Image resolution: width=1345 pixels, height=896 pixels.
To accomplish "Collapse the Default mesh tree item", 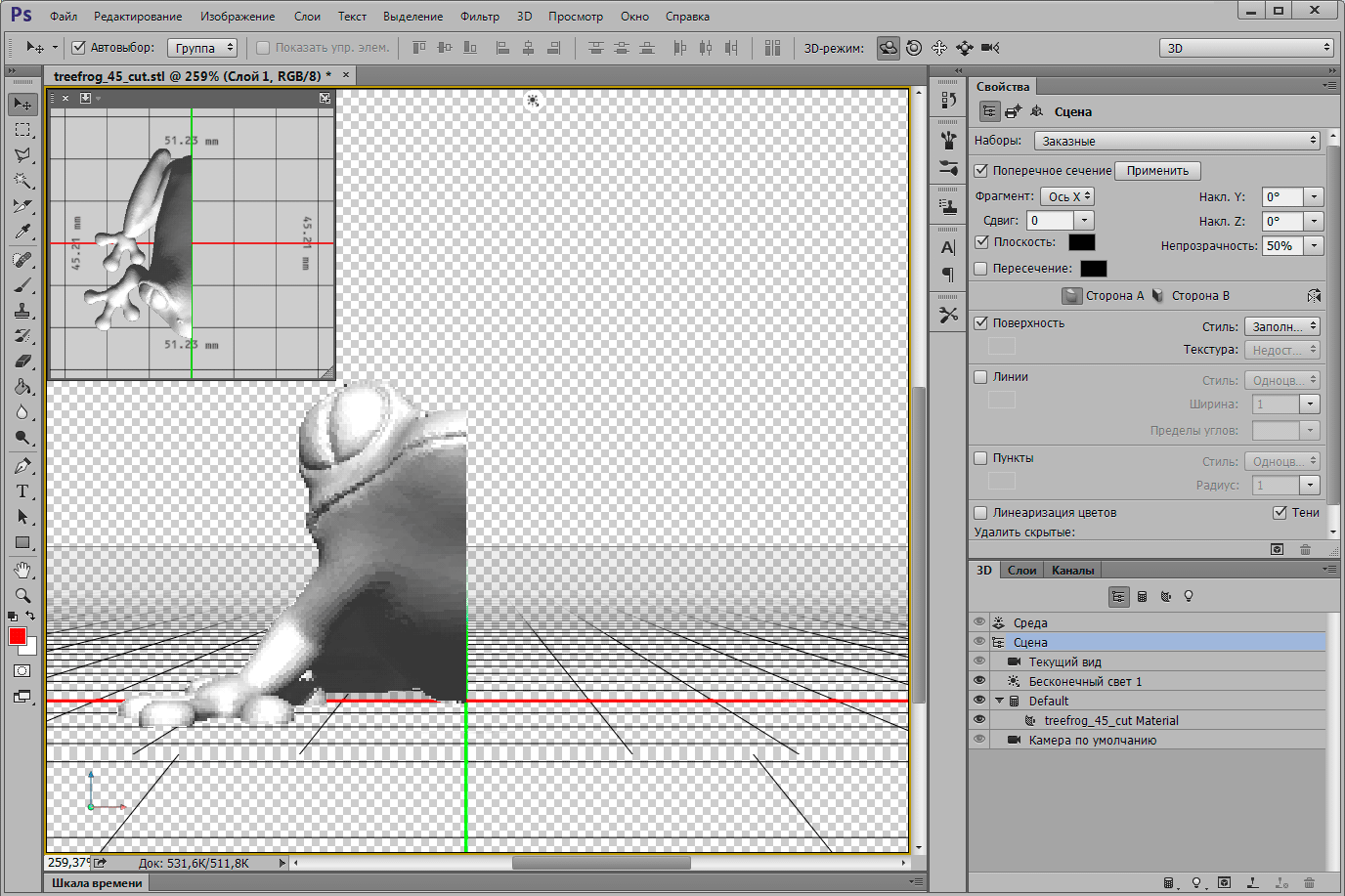I will pyautogui.click(x=999, y=701).
